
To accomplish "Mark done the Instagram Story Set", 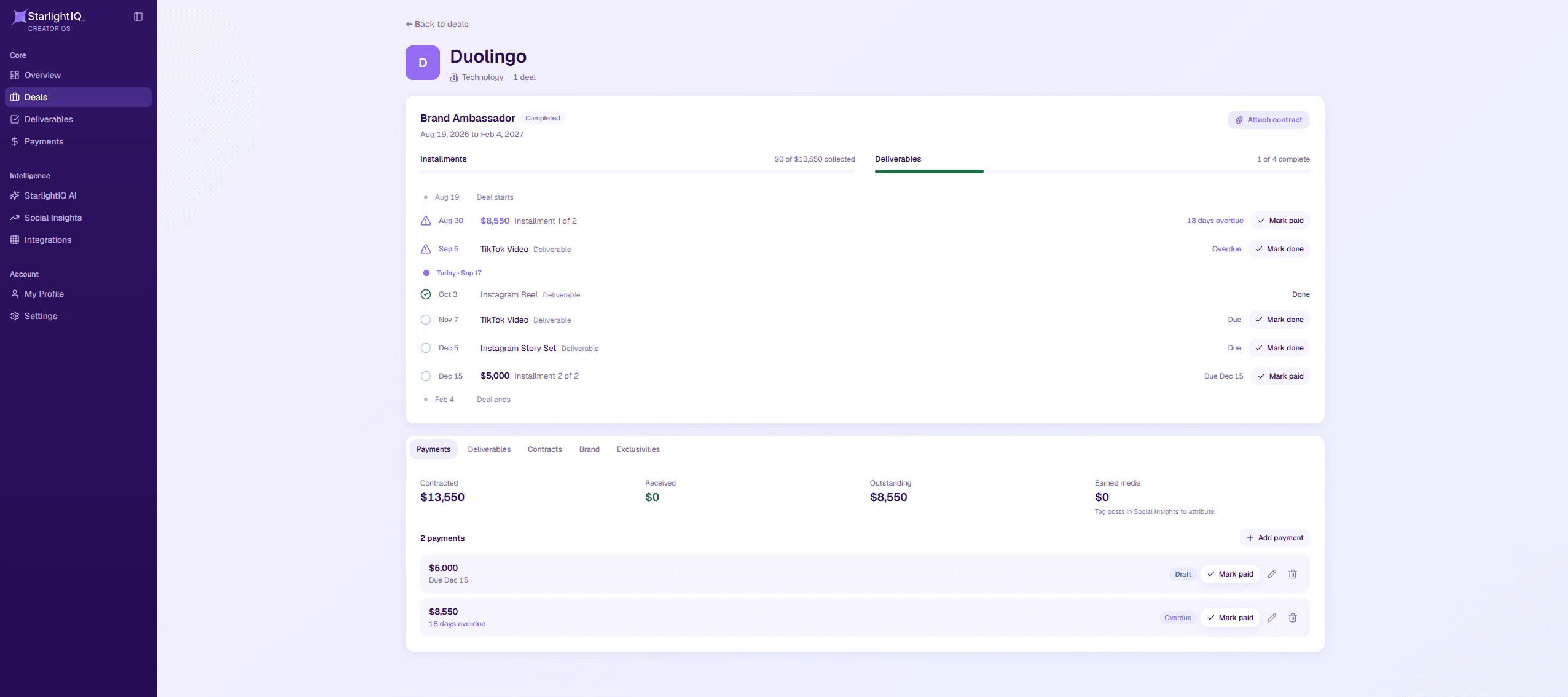I will 1279,348.
